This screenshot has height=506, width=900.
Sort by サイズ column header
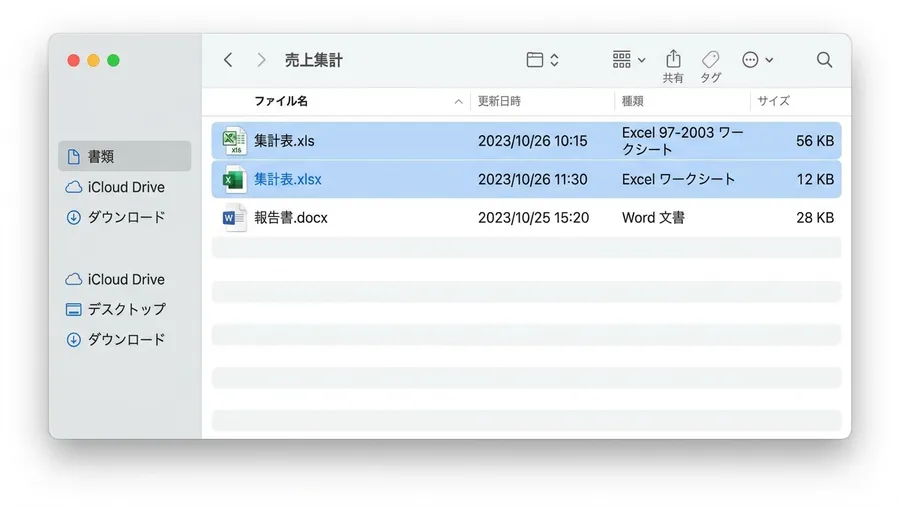(773, 101)
